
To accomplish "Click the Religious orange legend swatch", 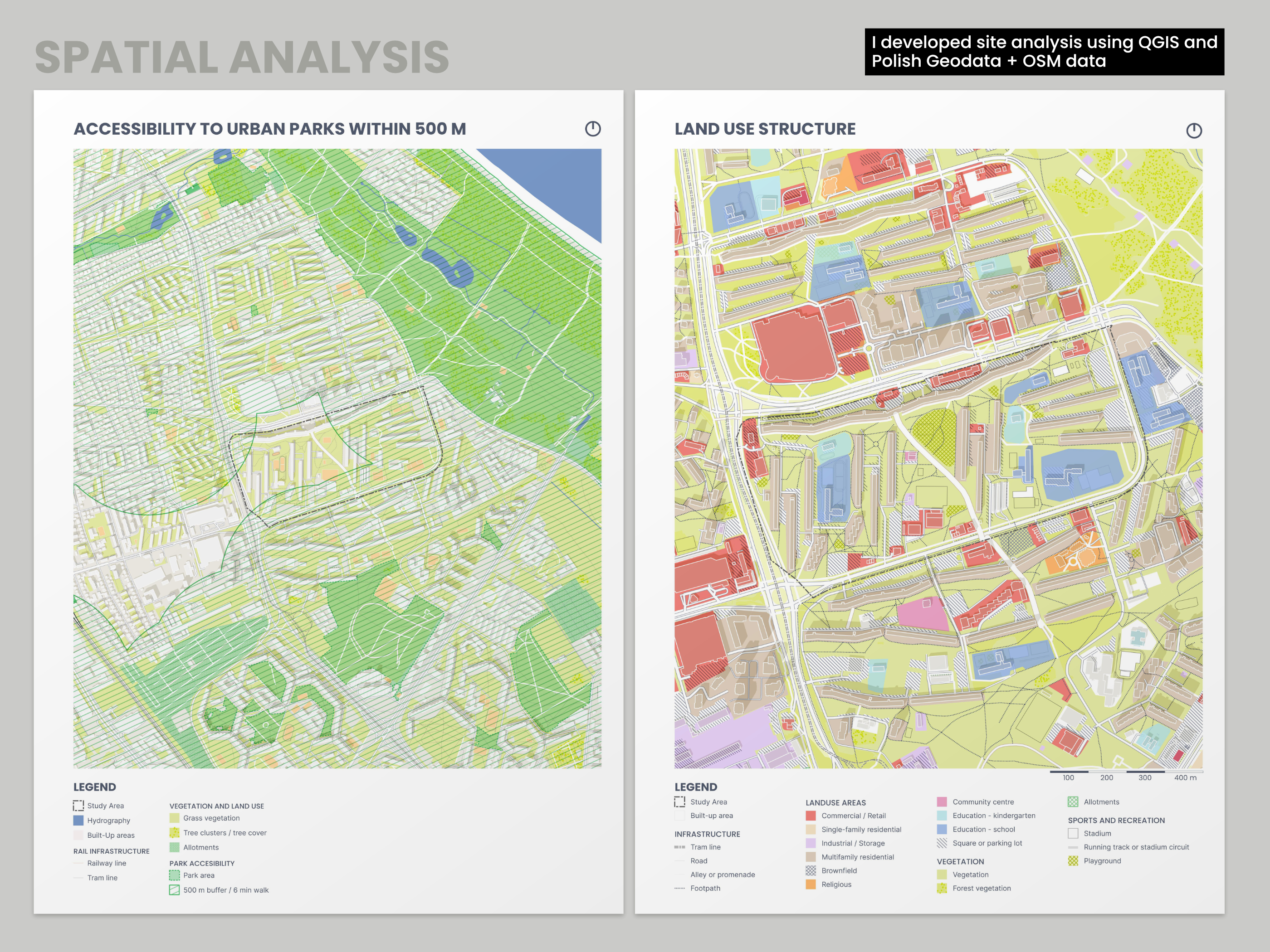I will click(811, 884).
